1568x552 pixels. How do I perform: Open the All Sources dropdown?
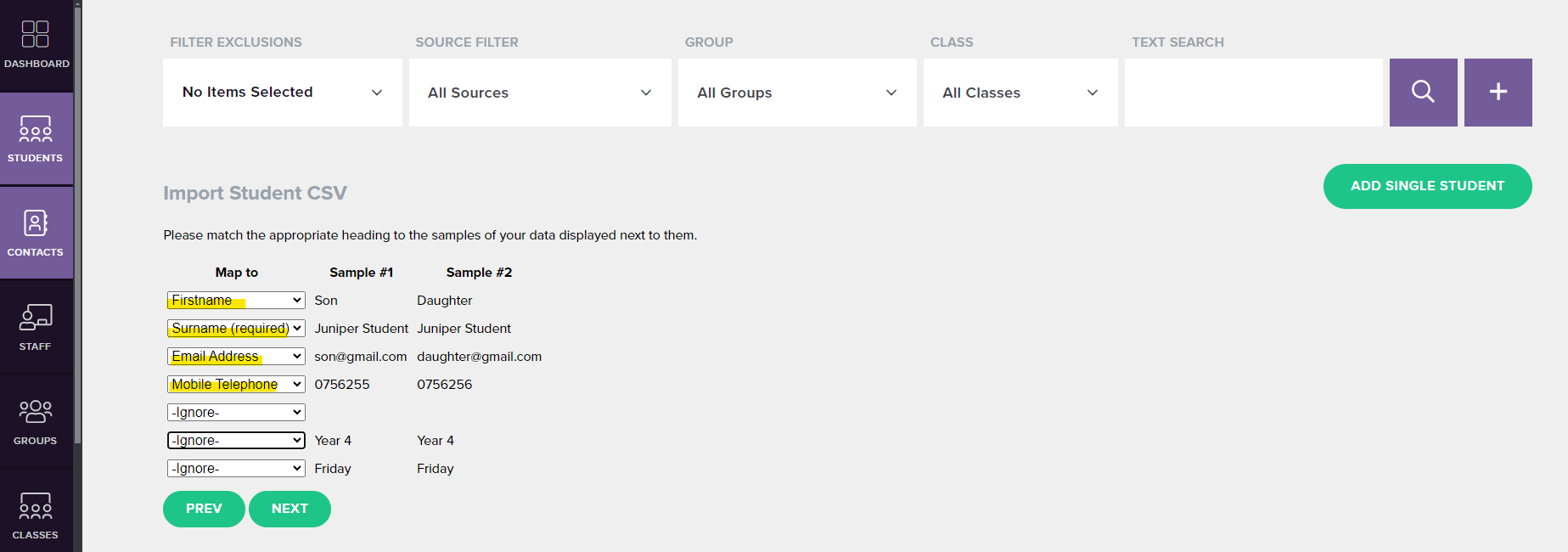pyautogui.click(x=540, y=93)
